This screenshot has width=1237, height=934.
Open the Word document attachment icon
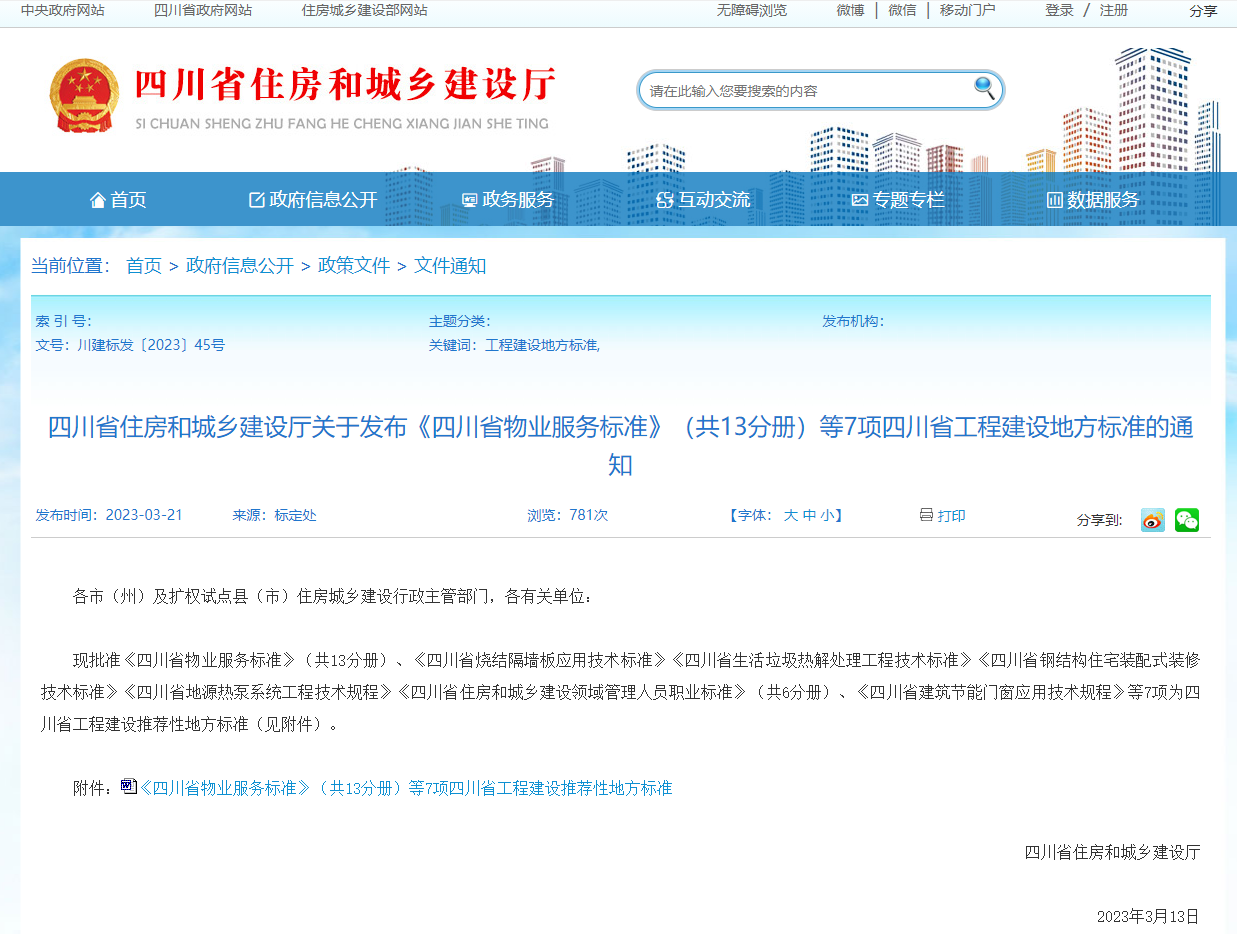click(126, 788)
